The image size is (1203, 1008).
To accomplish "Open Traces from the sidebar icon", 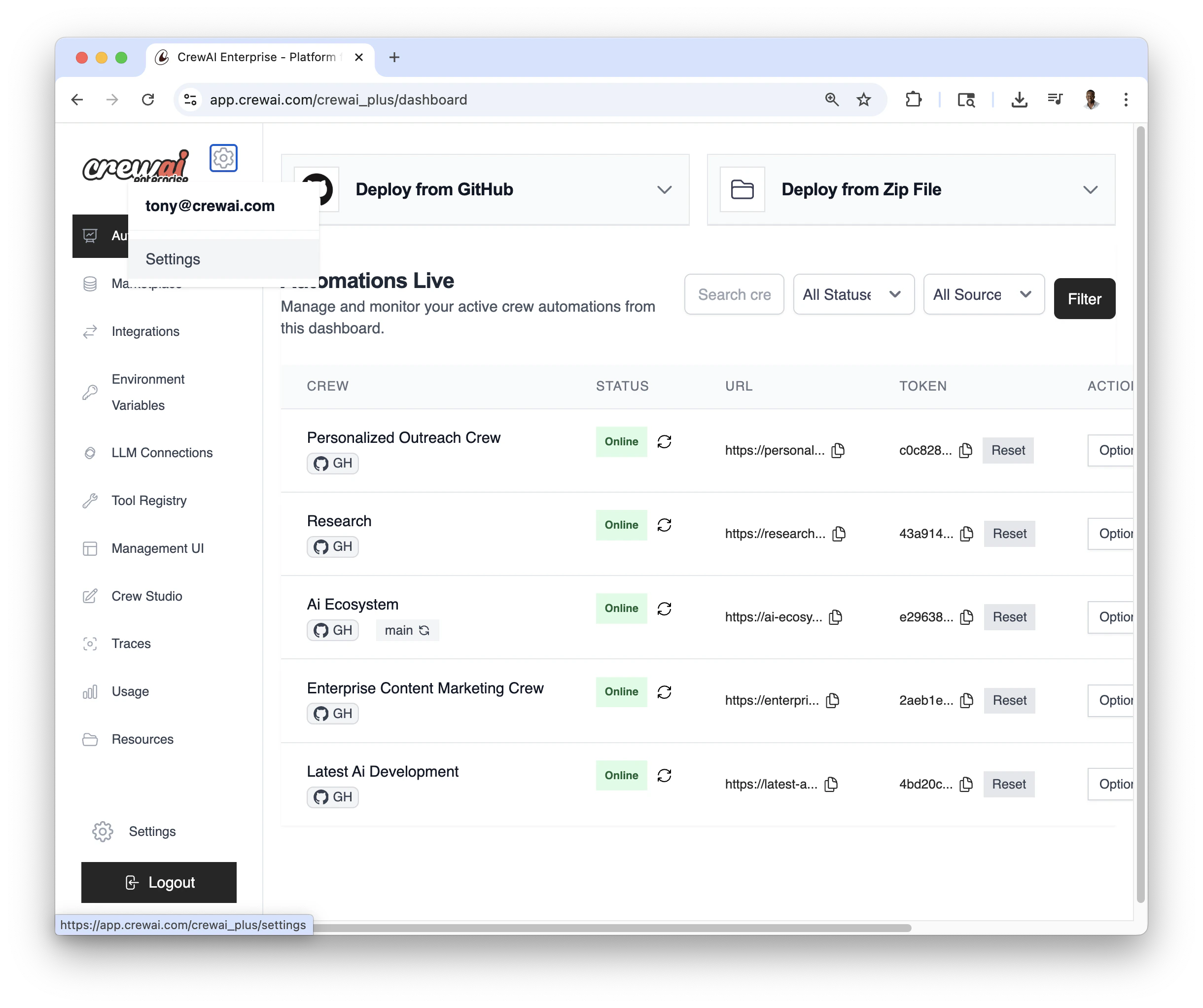I will (90, 644).
